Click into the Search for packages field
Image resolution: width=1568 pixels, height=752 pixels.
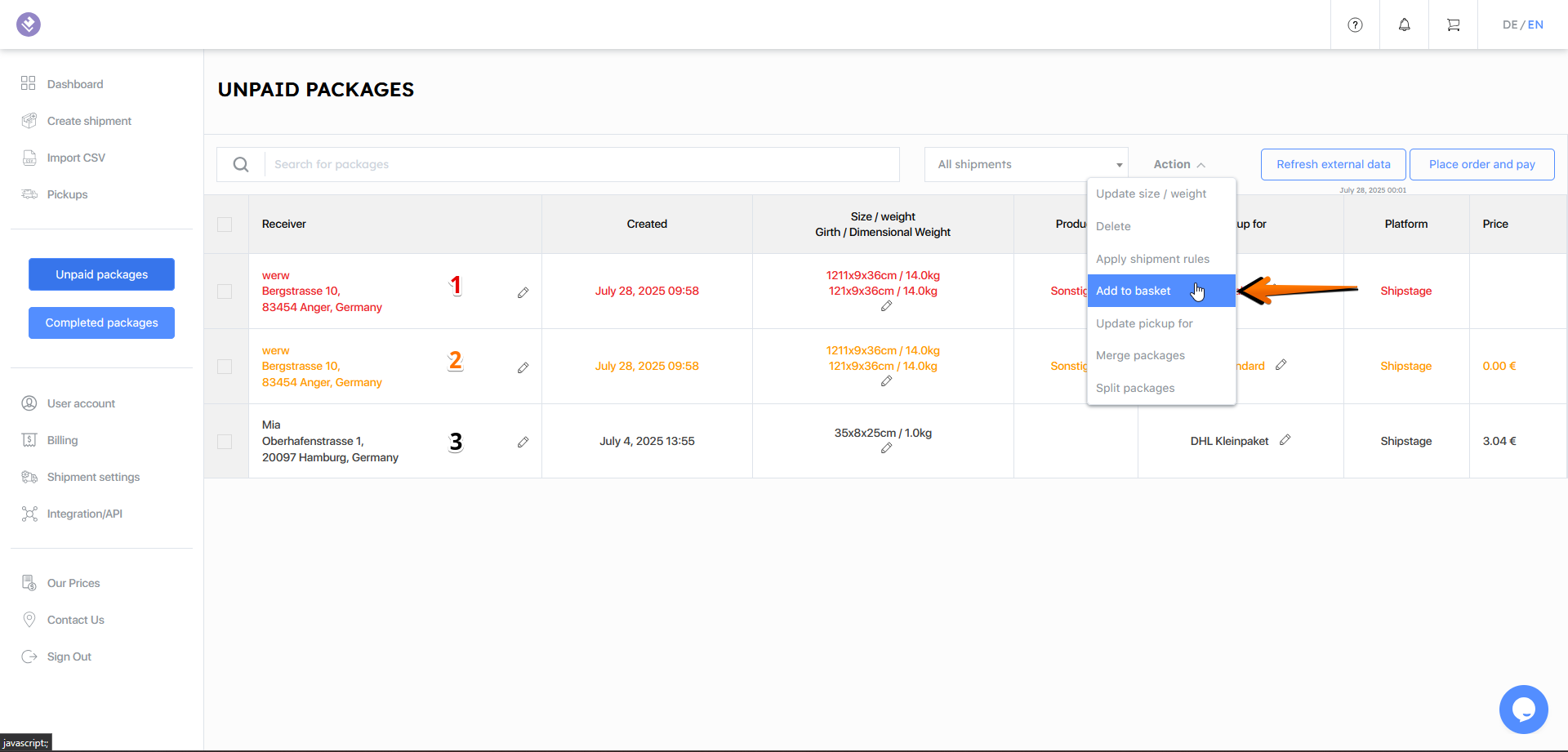(581, 164)
